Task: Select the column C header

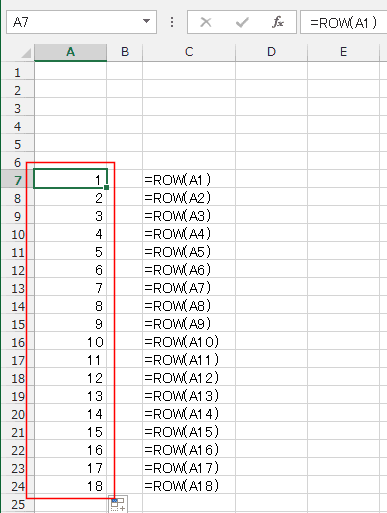Action: [x=189, y=52]
